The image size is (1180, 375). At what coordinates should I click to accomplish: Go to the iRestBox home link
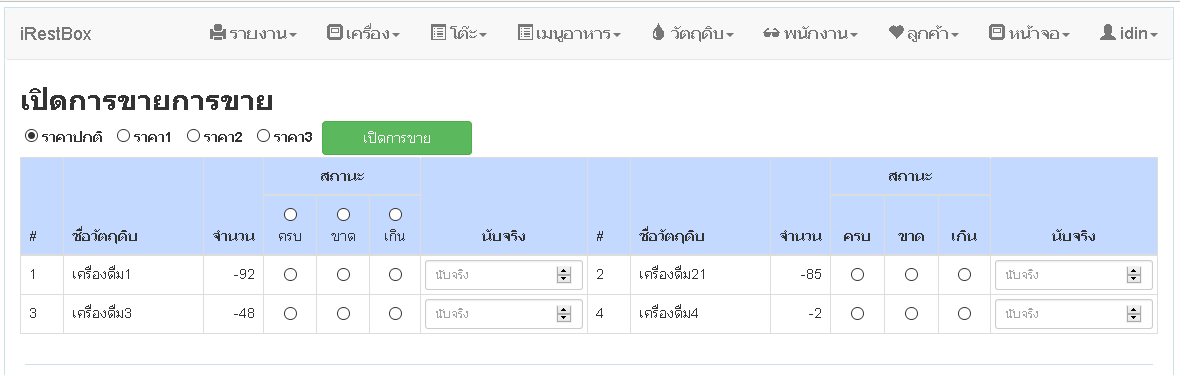click(56, 34)
